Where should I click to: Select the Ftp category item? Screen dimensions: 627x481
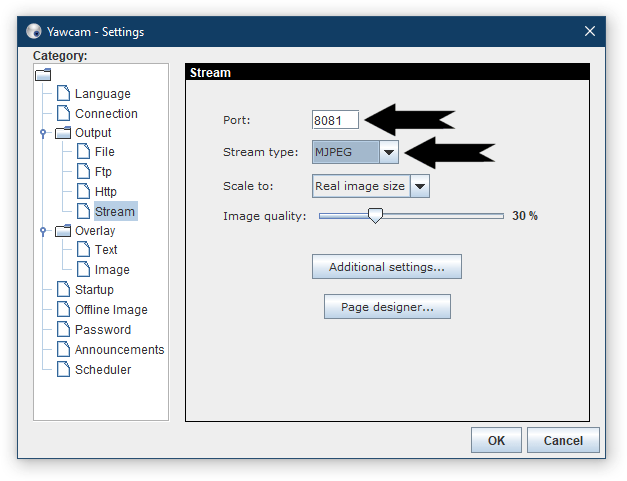tap(103, 172)
